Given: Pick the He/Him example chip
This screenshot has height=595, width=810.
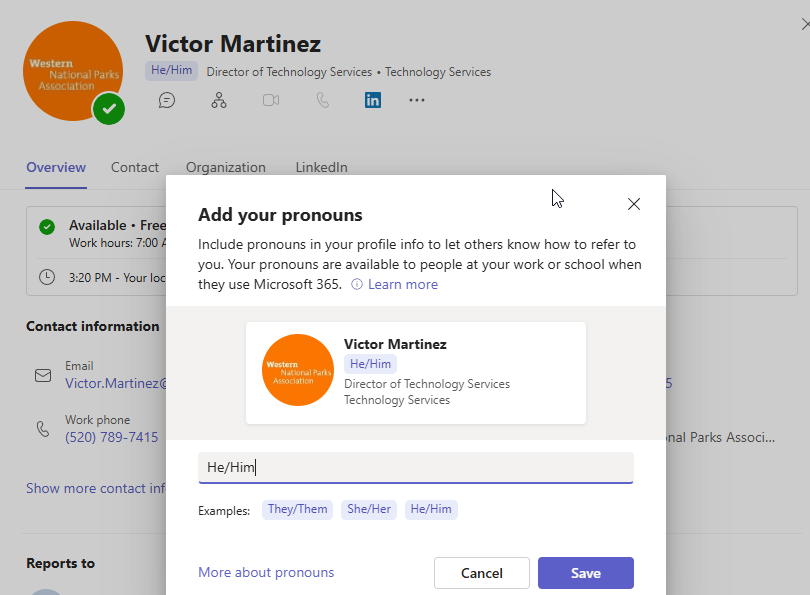Looking at the screenshot, I should 431,509.
